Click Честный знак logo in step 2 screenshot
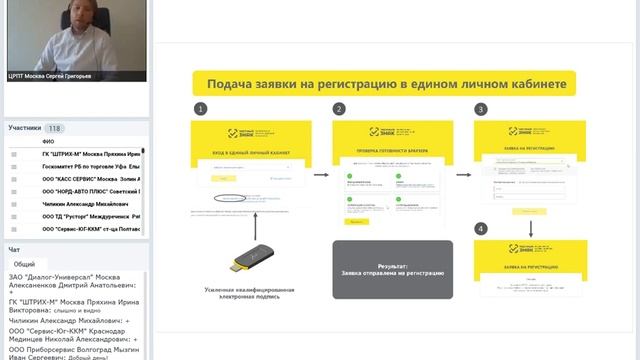Image resolution: width=640 pixels, height=360 pixels. [x=392, y=131]
